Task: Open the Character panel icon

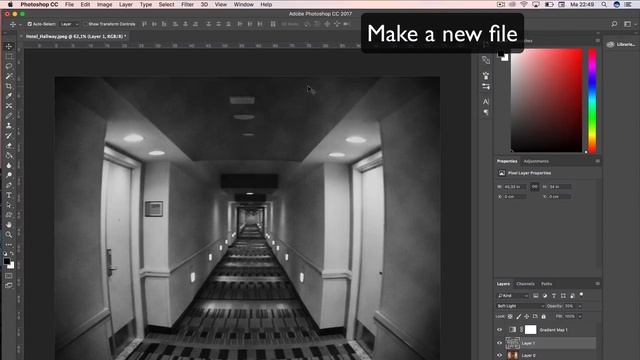Action: [x=486, y=102]
